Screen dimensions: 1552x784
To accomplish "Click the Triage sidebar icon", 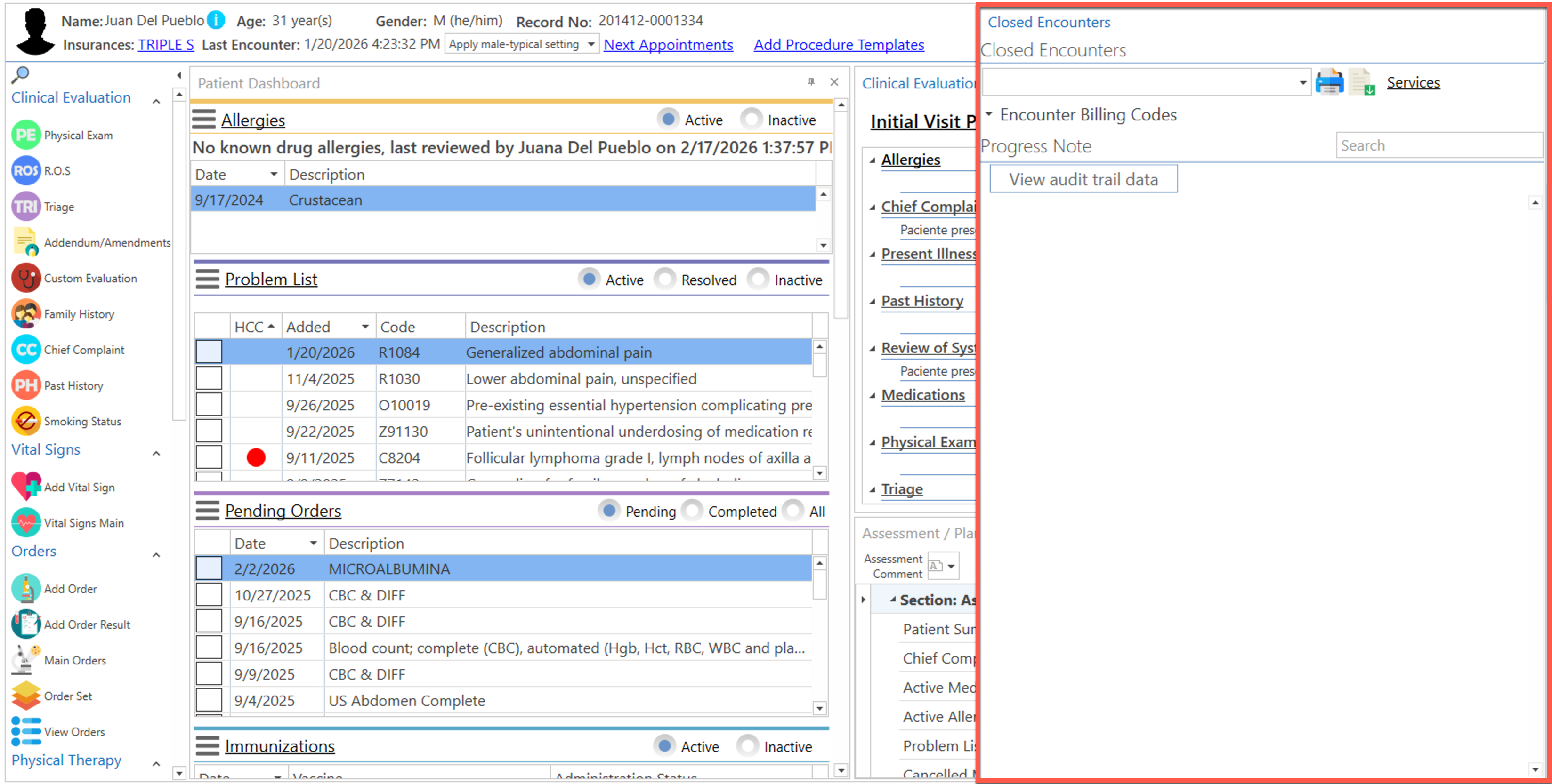I will pyautogui.click(x=26, y=207).
